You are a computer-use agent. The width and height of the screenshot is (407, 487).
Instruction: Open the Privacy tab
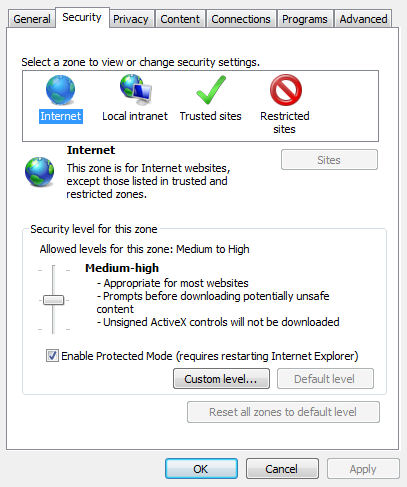click(x=131, y=19)
